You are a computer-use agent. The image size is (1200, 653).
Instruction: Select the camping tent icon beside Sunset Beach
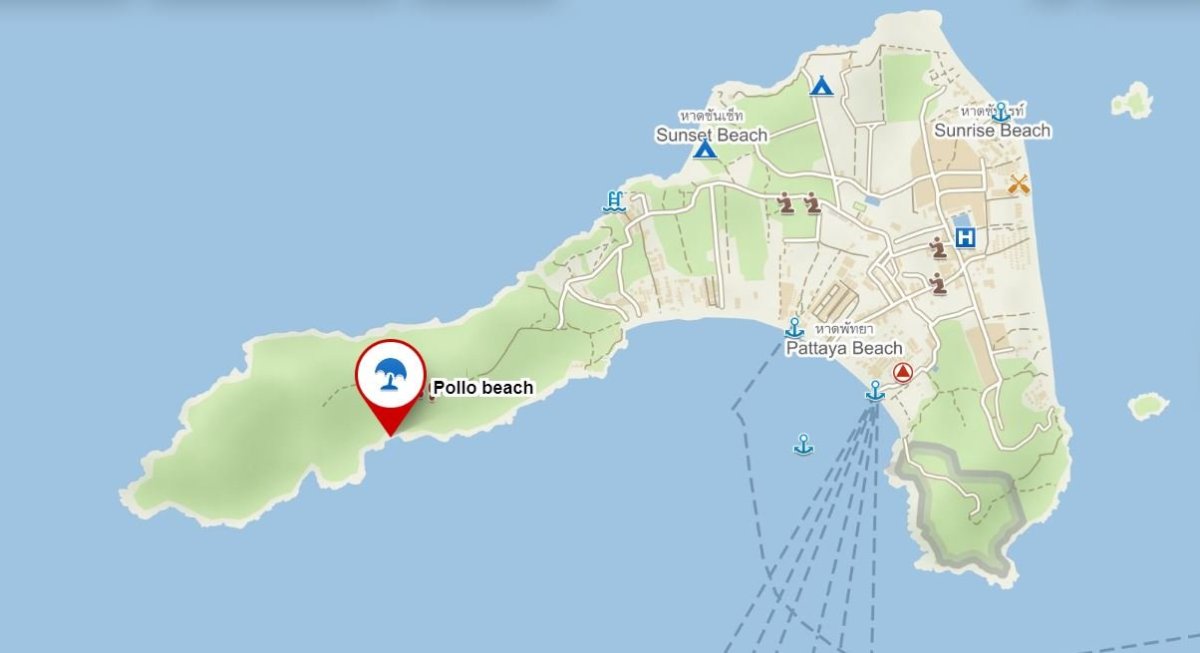(705, 150)
